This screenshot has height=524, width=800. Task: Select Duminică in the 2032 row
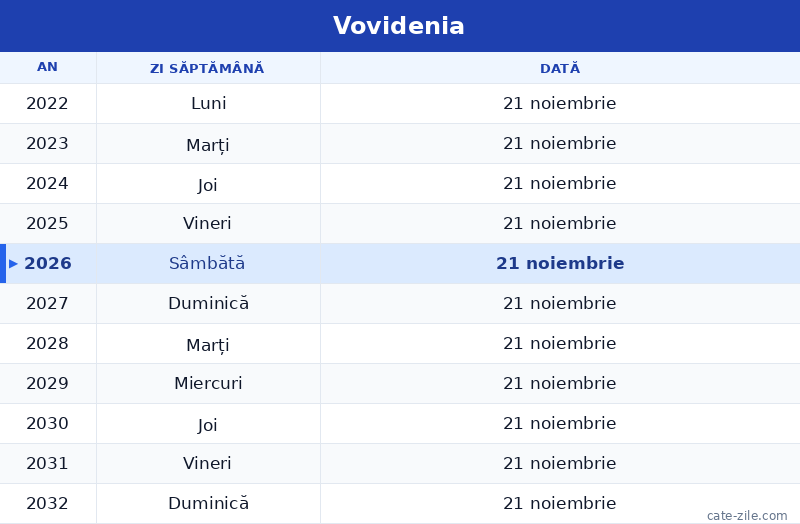(208, 503)
